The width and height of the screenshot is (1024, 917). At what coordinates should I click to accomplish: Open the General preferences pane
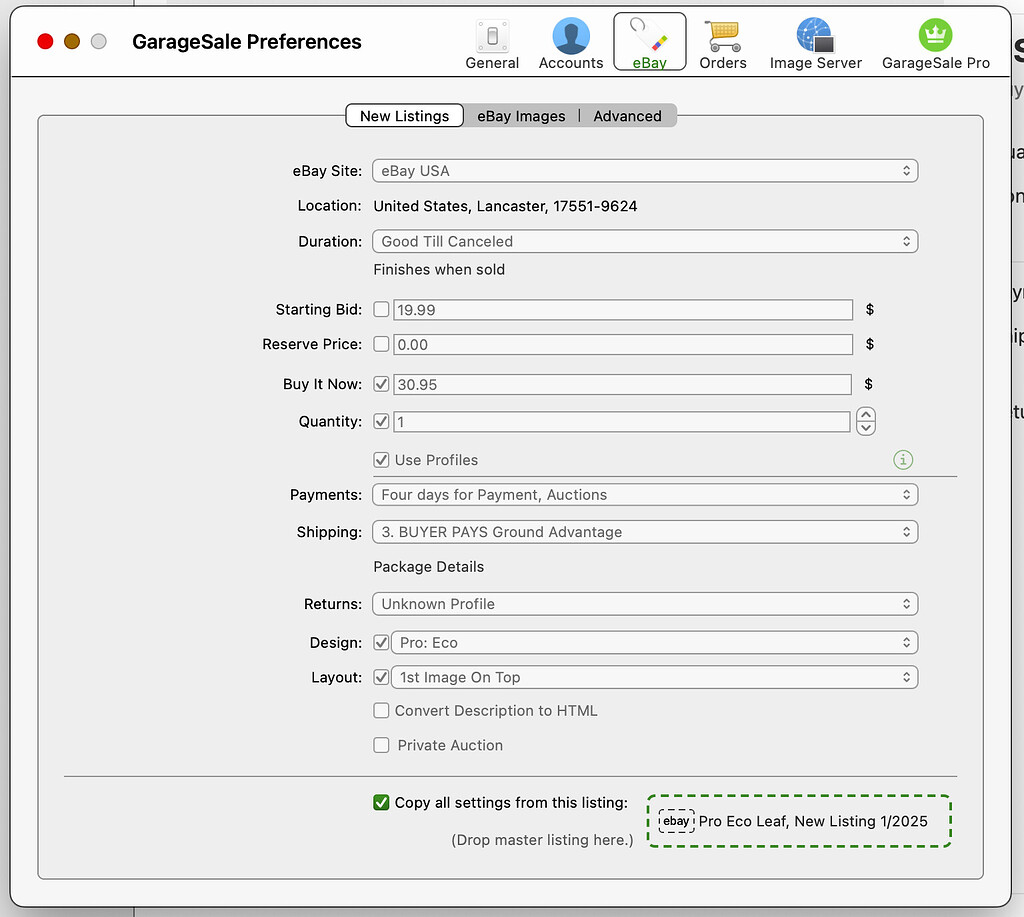click(x=492, y=44)
